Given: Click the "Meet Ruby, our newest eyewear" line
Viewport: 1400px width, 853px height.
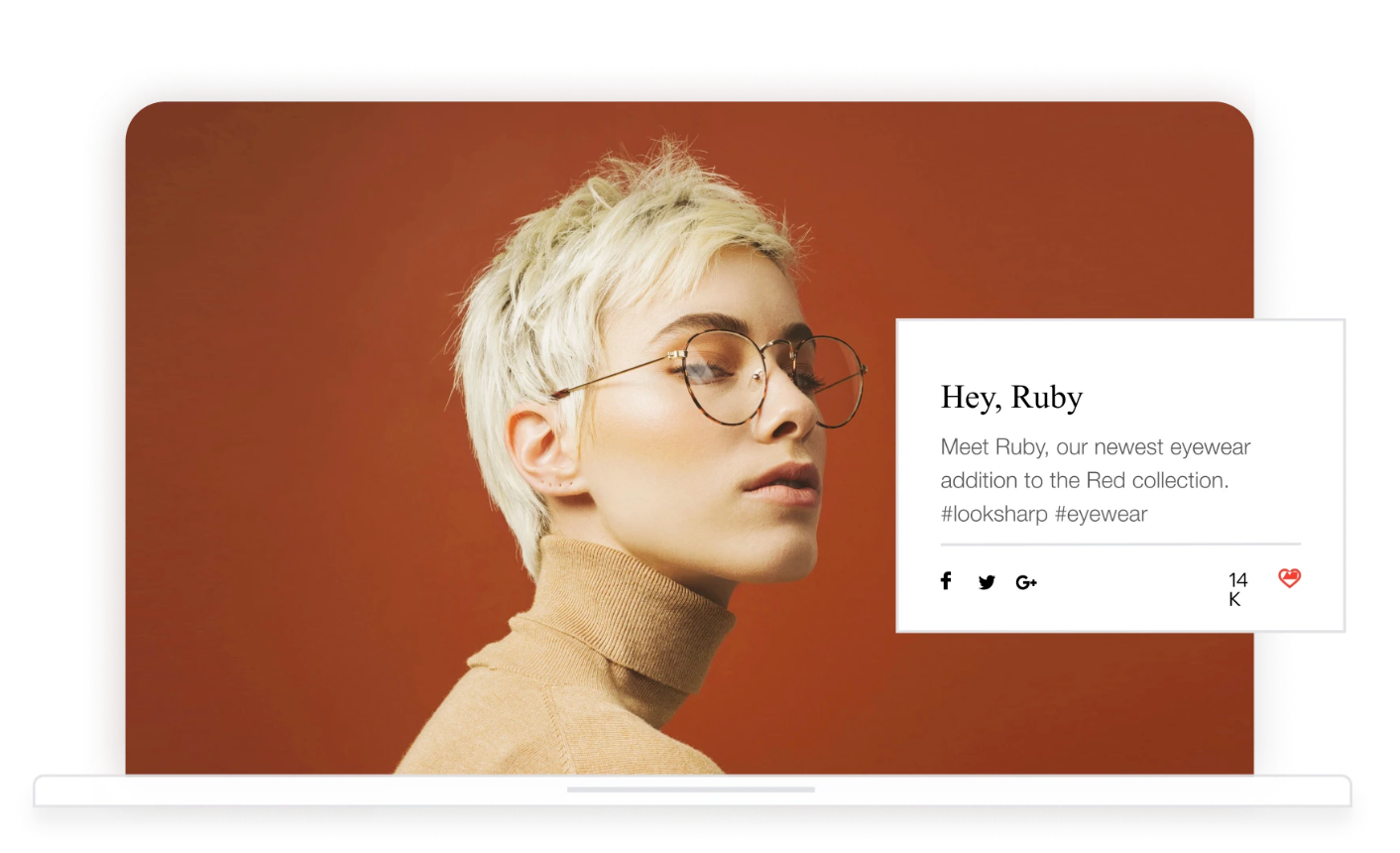Looking at the screenshot, I should tap(1096, 447).
